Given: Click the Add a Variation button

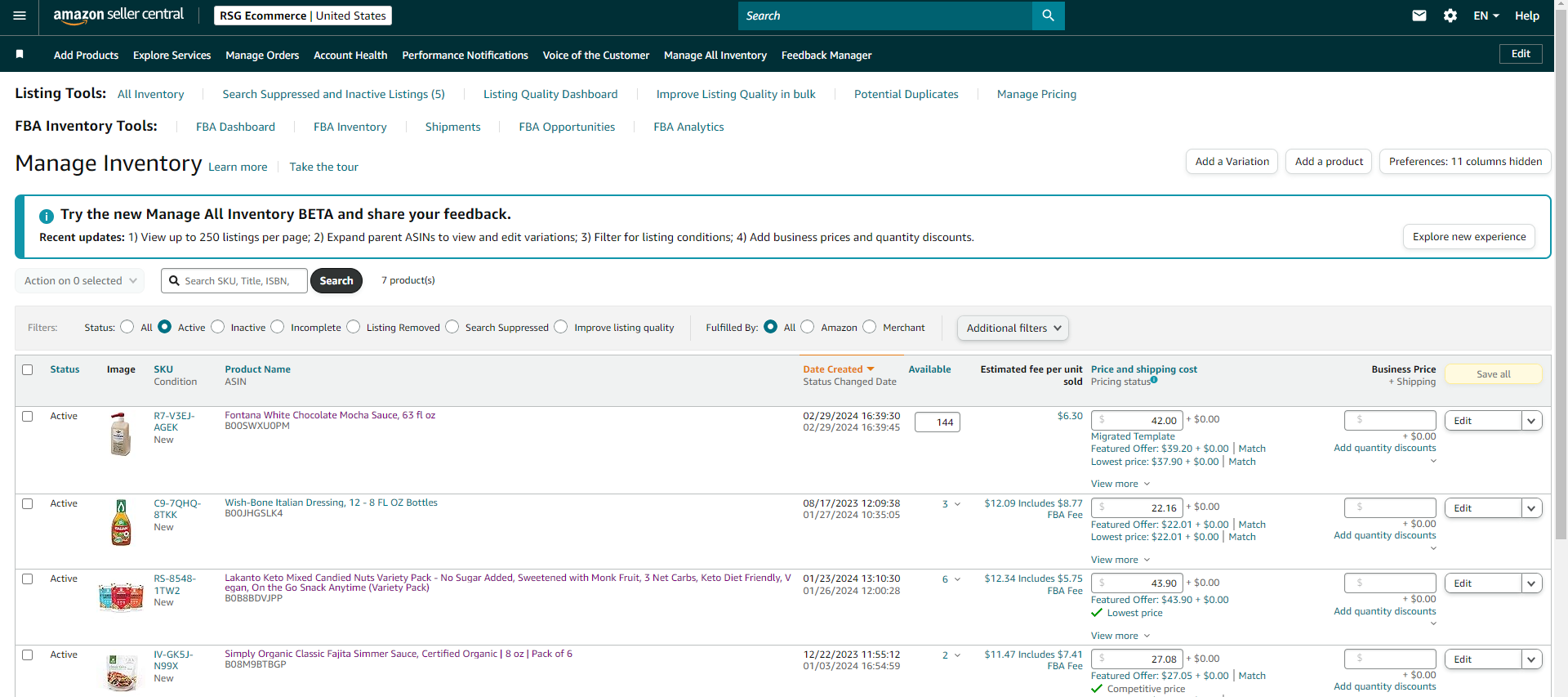Looking at the screenshot, I should point(1232,161).
